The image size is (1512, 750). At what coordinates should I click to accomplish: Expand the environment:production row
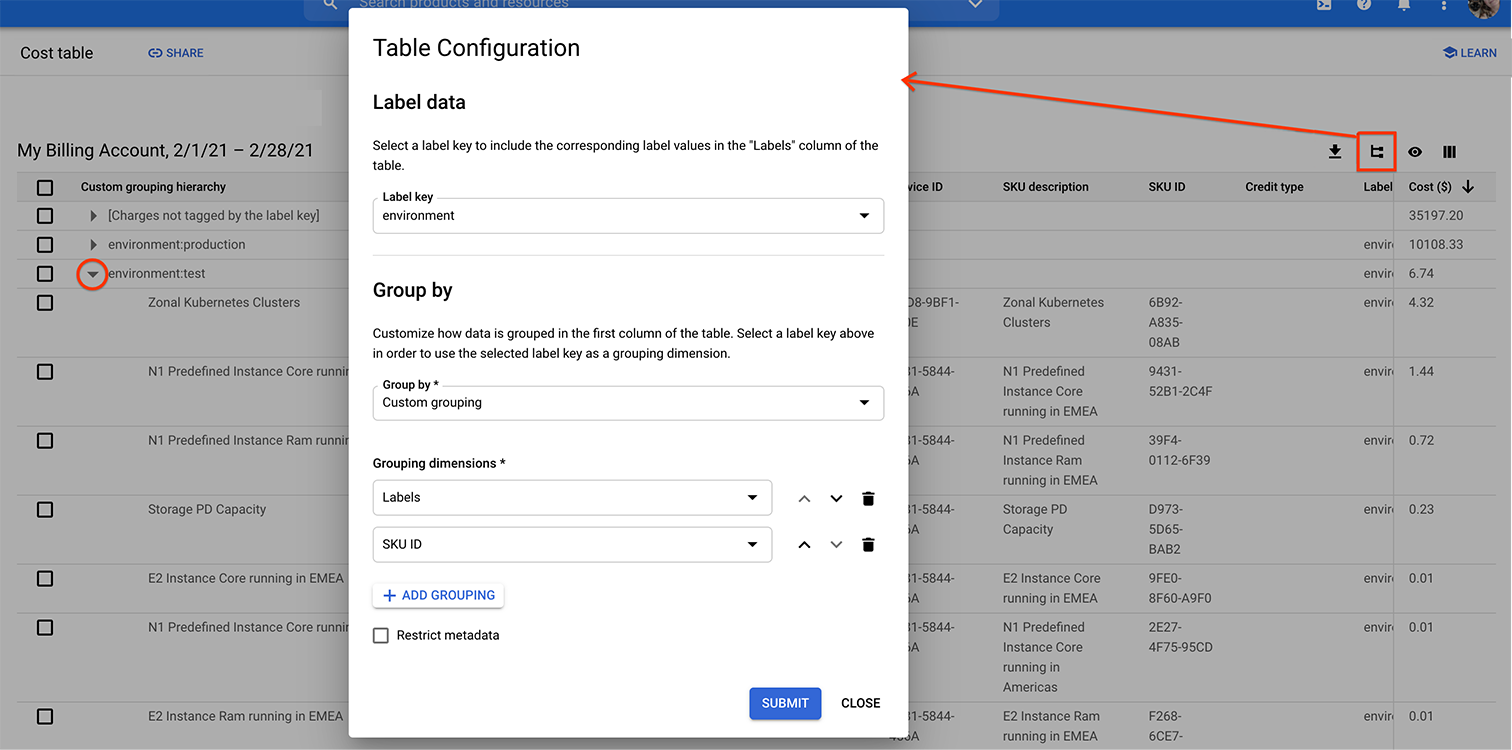(x=93, y=245)
